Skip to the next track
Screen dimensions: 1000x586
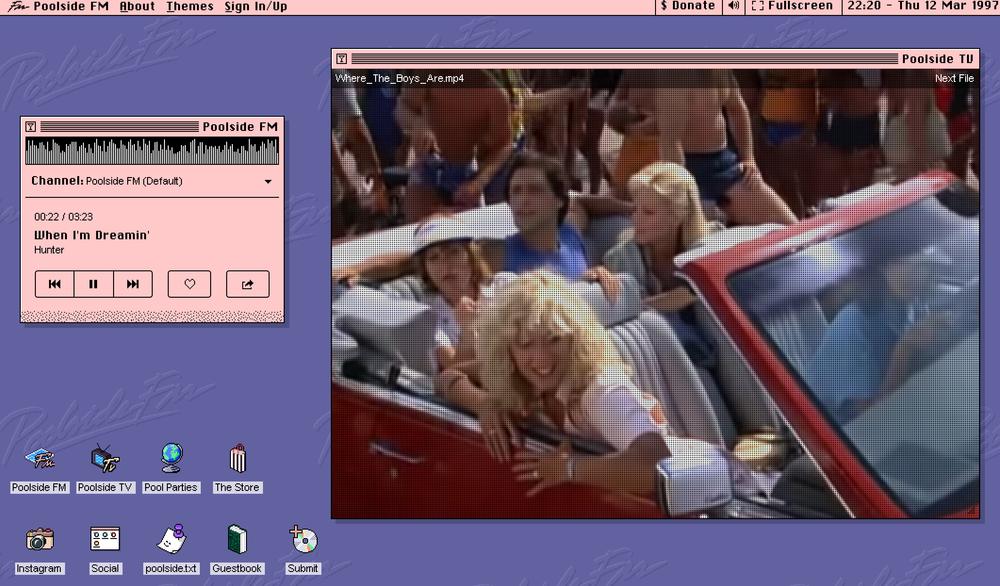(133, 284)
